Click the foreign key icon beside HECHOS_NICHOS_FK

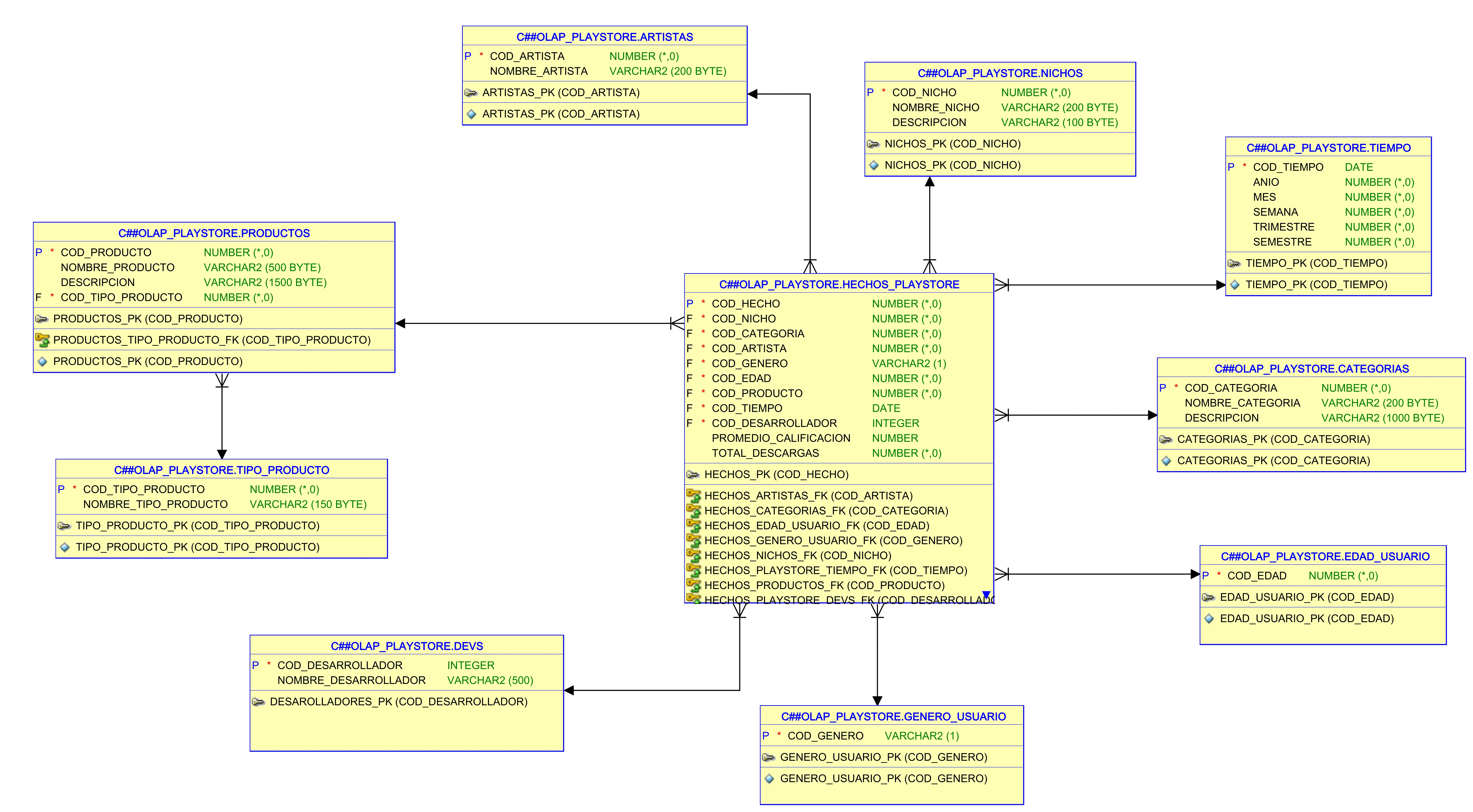pyautogui.click(x=693, y=555)
